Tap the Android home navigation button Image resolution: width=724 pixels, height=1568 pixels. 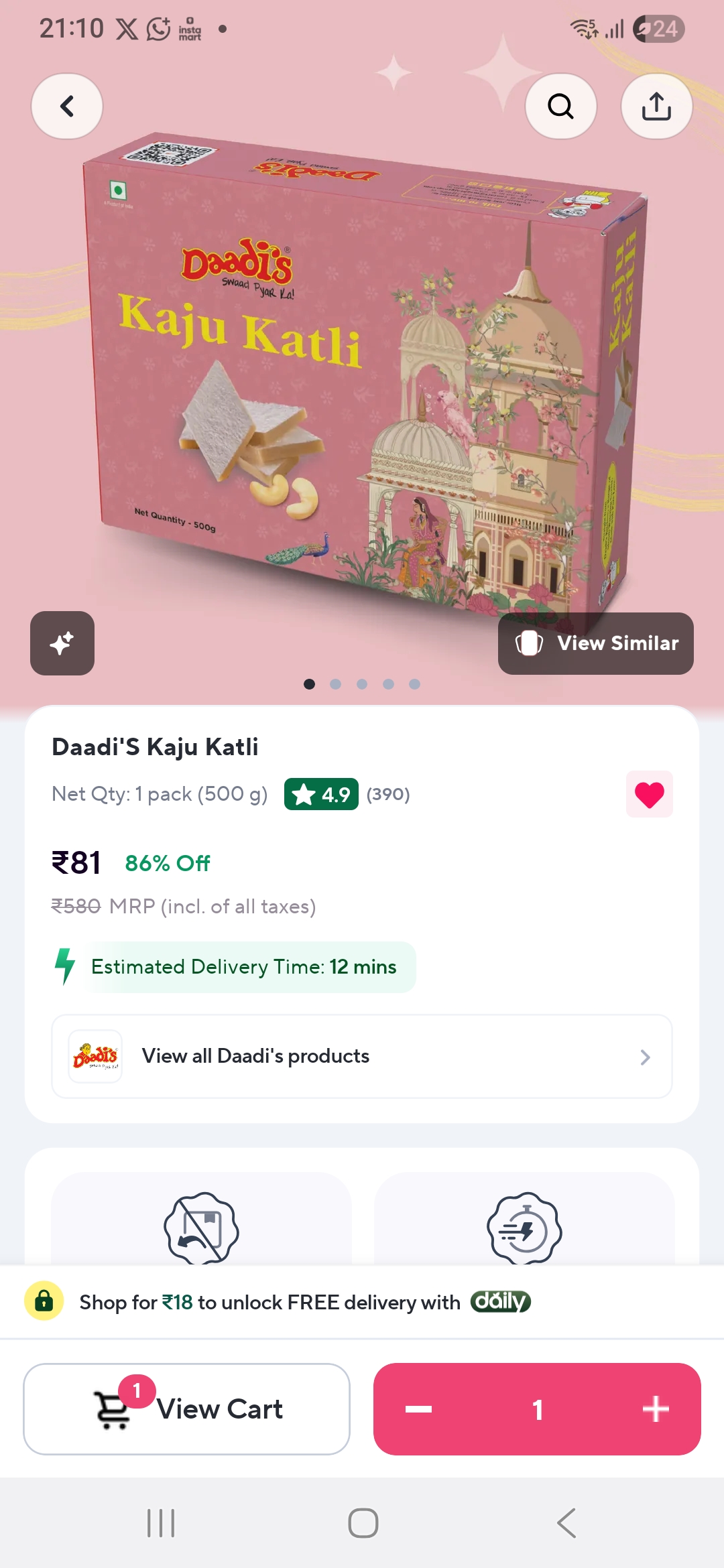click(363, 1523)
